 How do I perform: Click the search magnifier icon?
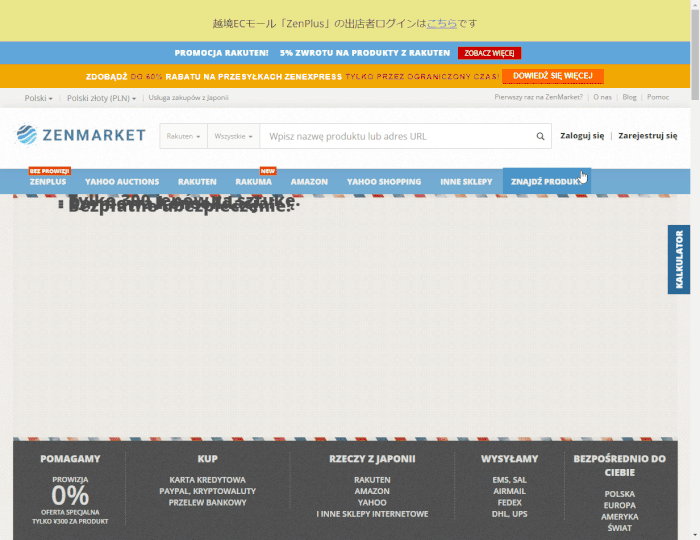click(x=540, y=136)
